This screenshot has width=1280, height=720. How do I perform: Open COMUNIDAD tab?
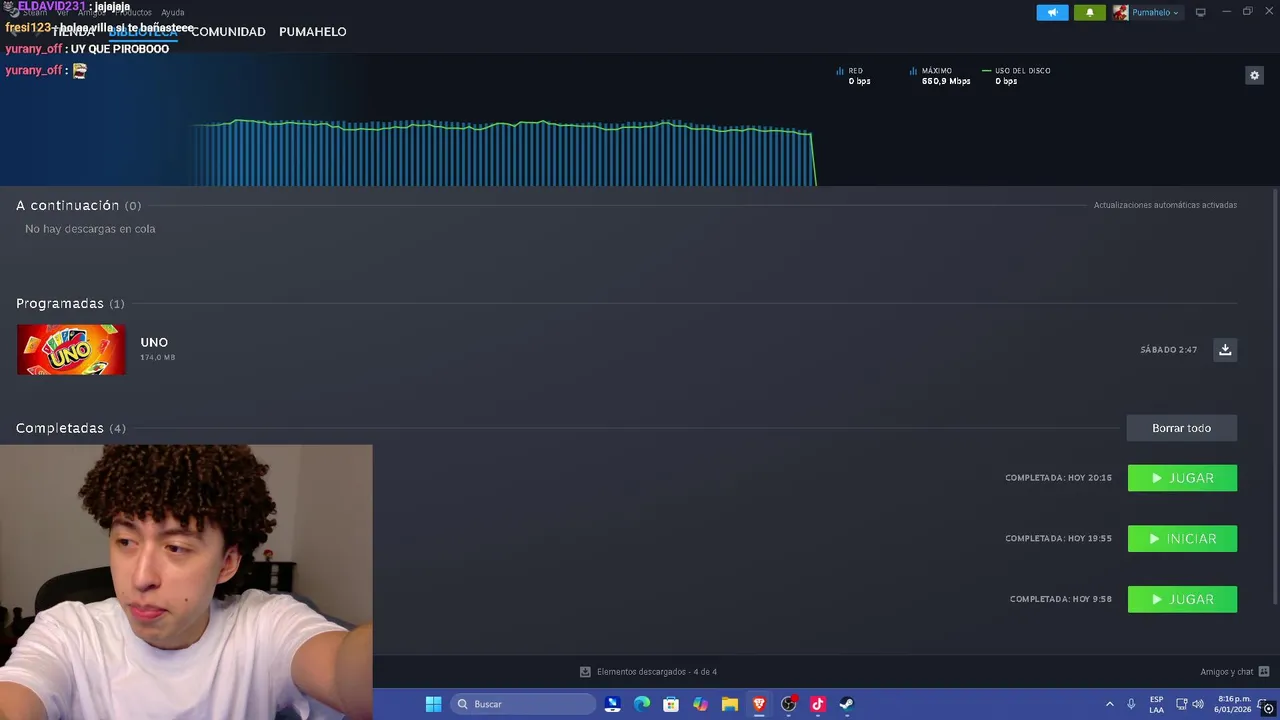[228, 32]
